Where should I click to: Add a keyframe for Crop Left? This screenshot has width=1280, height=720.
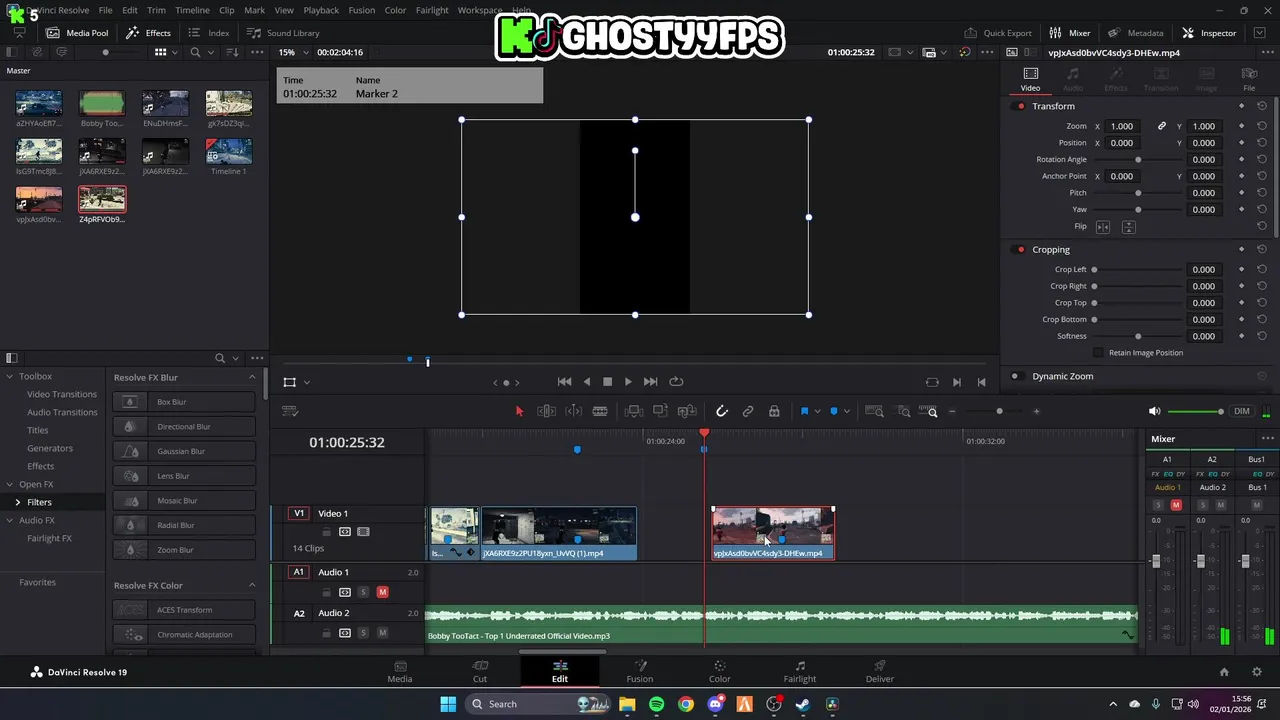point(1241,269)
